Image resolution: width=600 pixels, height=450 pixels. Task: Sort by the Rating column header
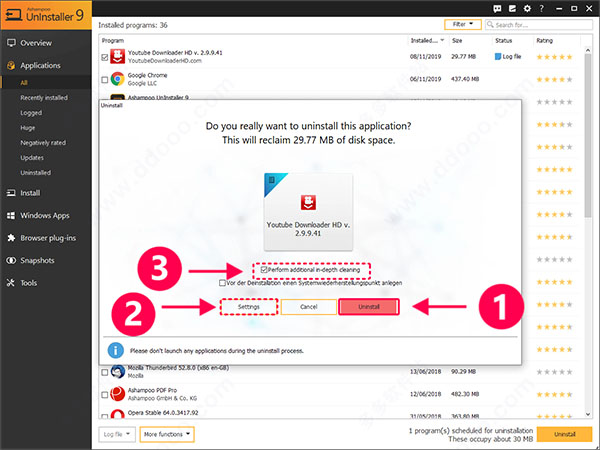click(x=545, y=41)
